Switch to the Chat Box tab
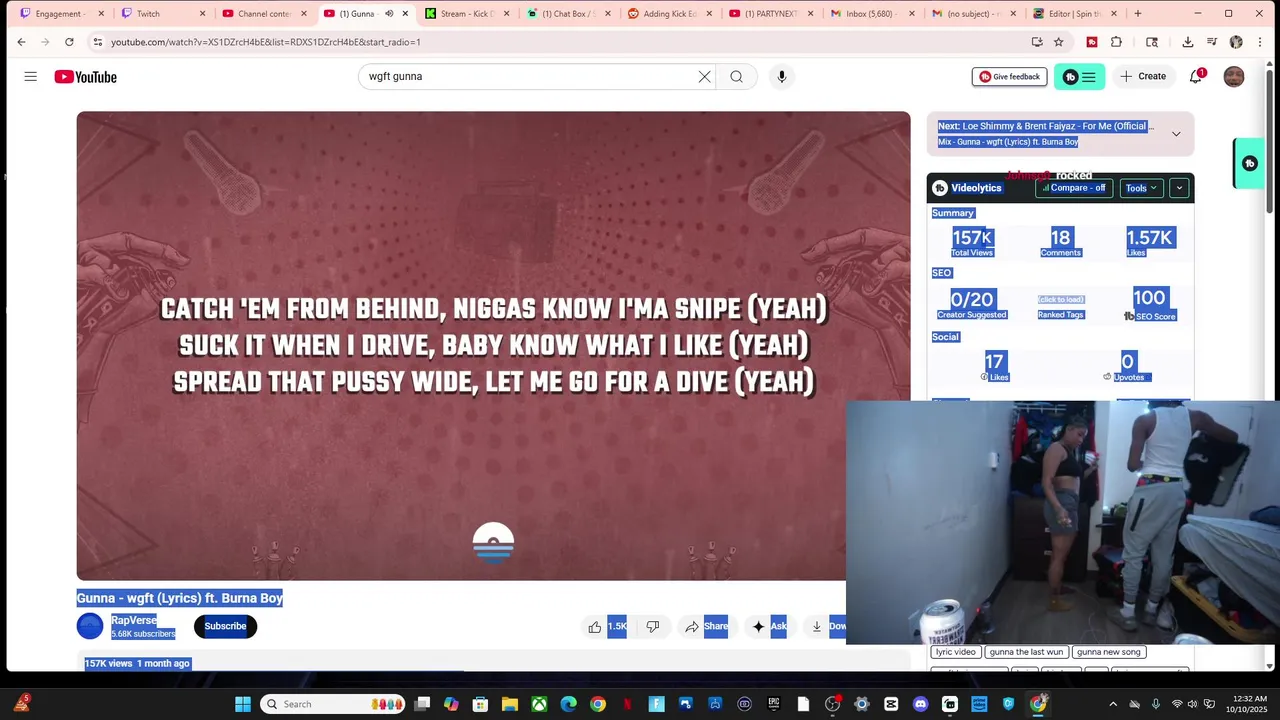The height and width of the screenshot is (720, 1280). pos(568,14)
